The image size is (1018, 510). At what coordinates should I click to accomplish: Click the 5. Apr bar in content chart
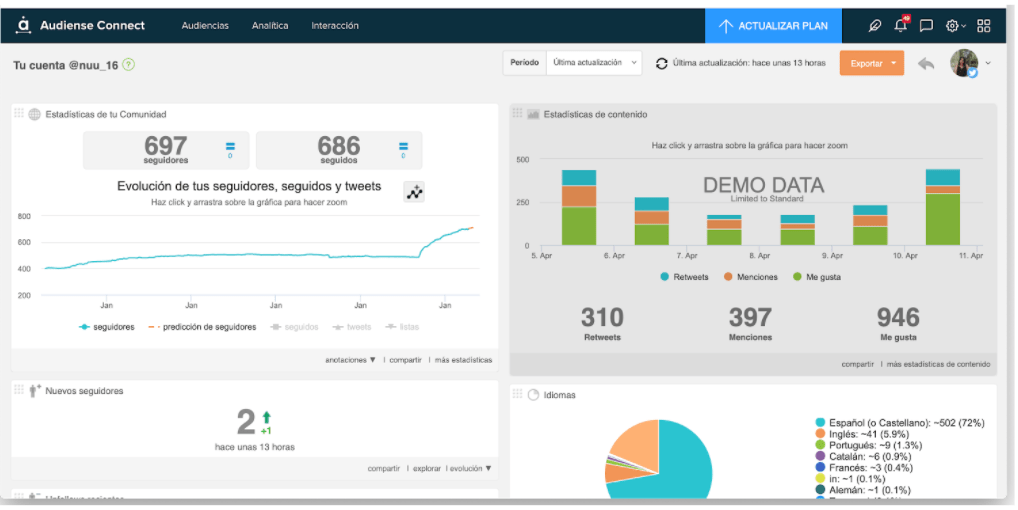(x=579, y=208)
